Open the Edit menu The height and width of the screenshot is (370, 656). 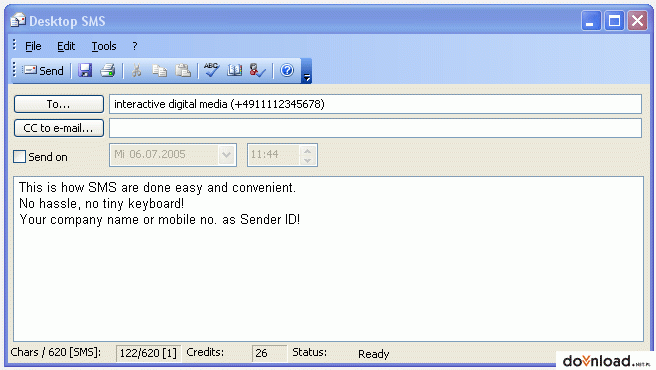(66, 46)
